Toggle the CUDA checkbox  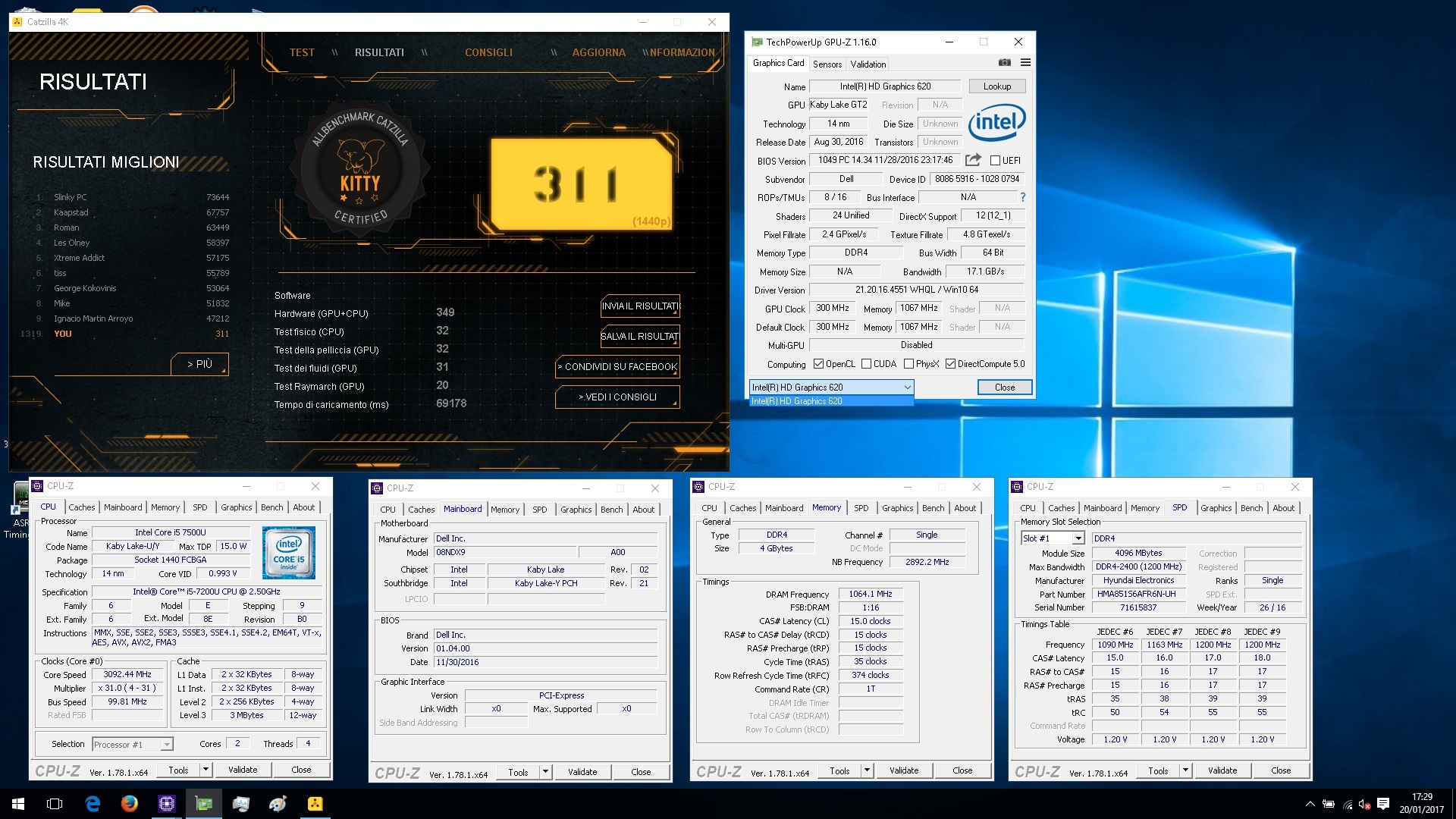(x=866, y=364)
